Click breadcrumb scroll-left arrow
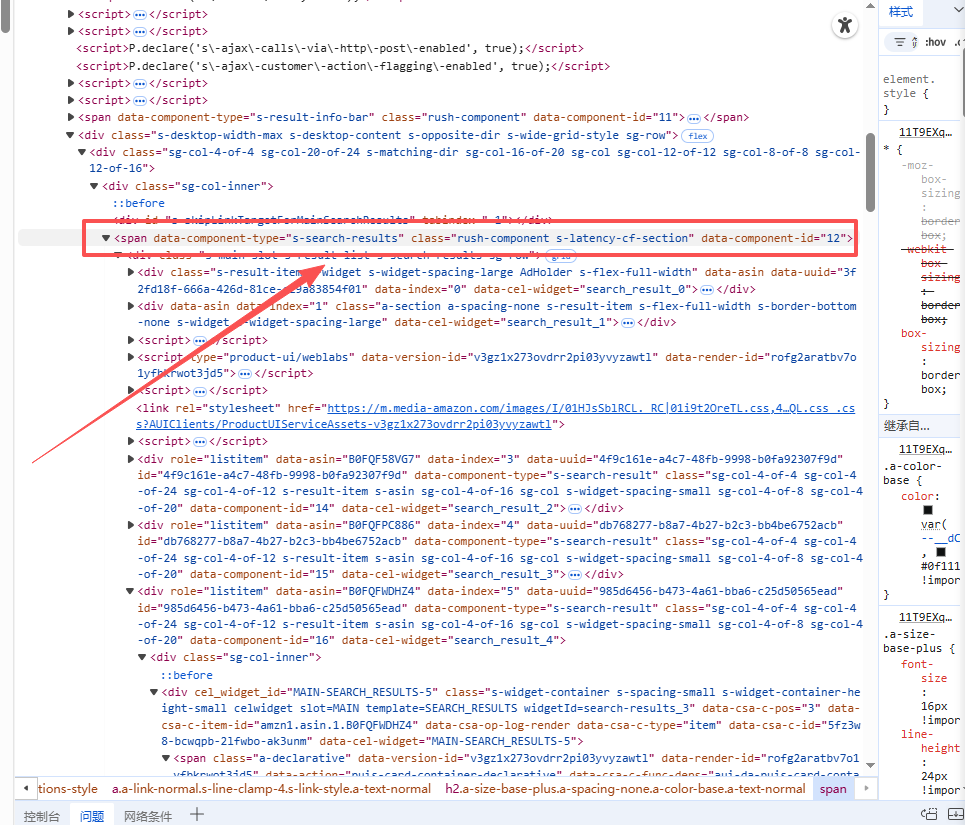The height and width of the screenshot is (825, 965). click(x=25, y=788)
